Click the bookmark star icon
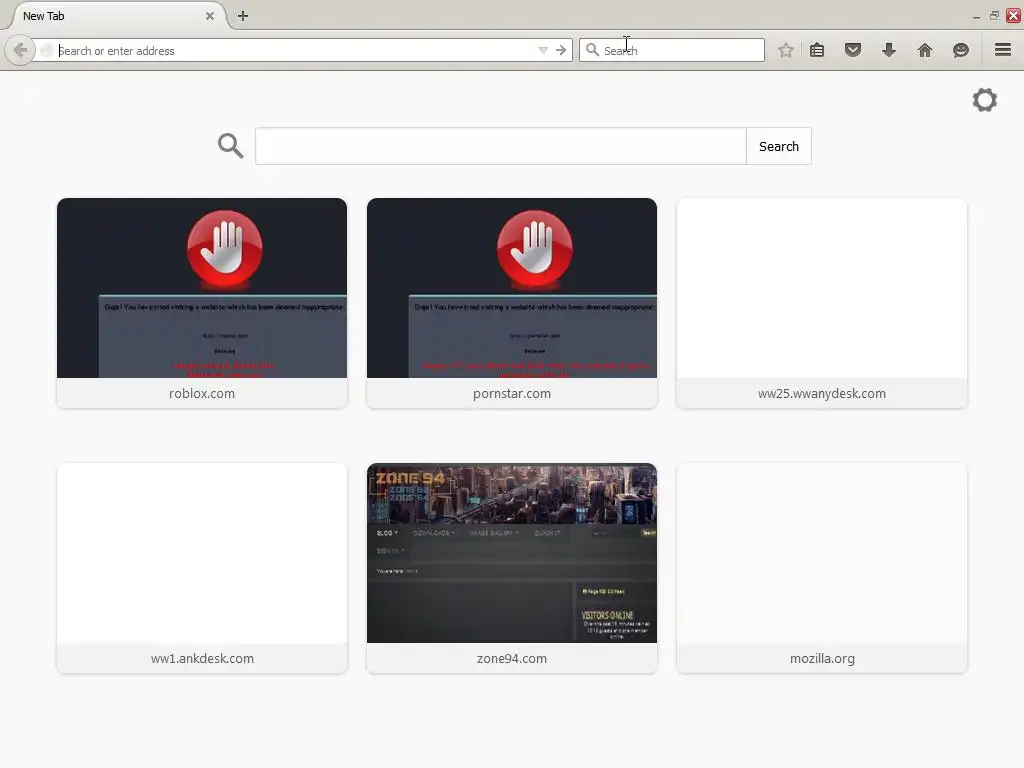Image resolution: width=1024 pixels, height=768 pixels. (x=786, y=50)
